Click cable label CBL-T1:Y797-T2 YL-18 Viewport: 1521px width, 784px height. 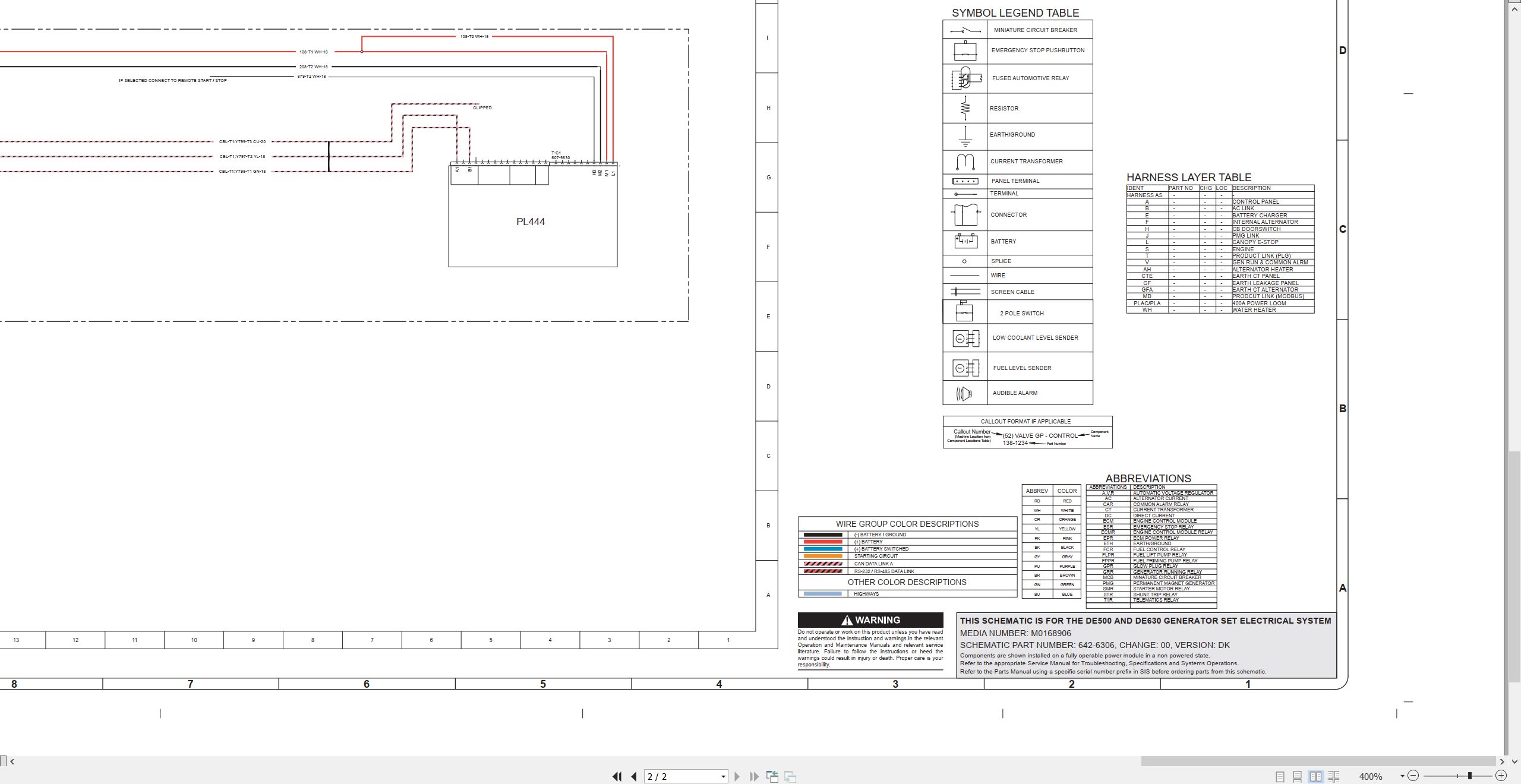pyautogui.click(x=242, y=157)
